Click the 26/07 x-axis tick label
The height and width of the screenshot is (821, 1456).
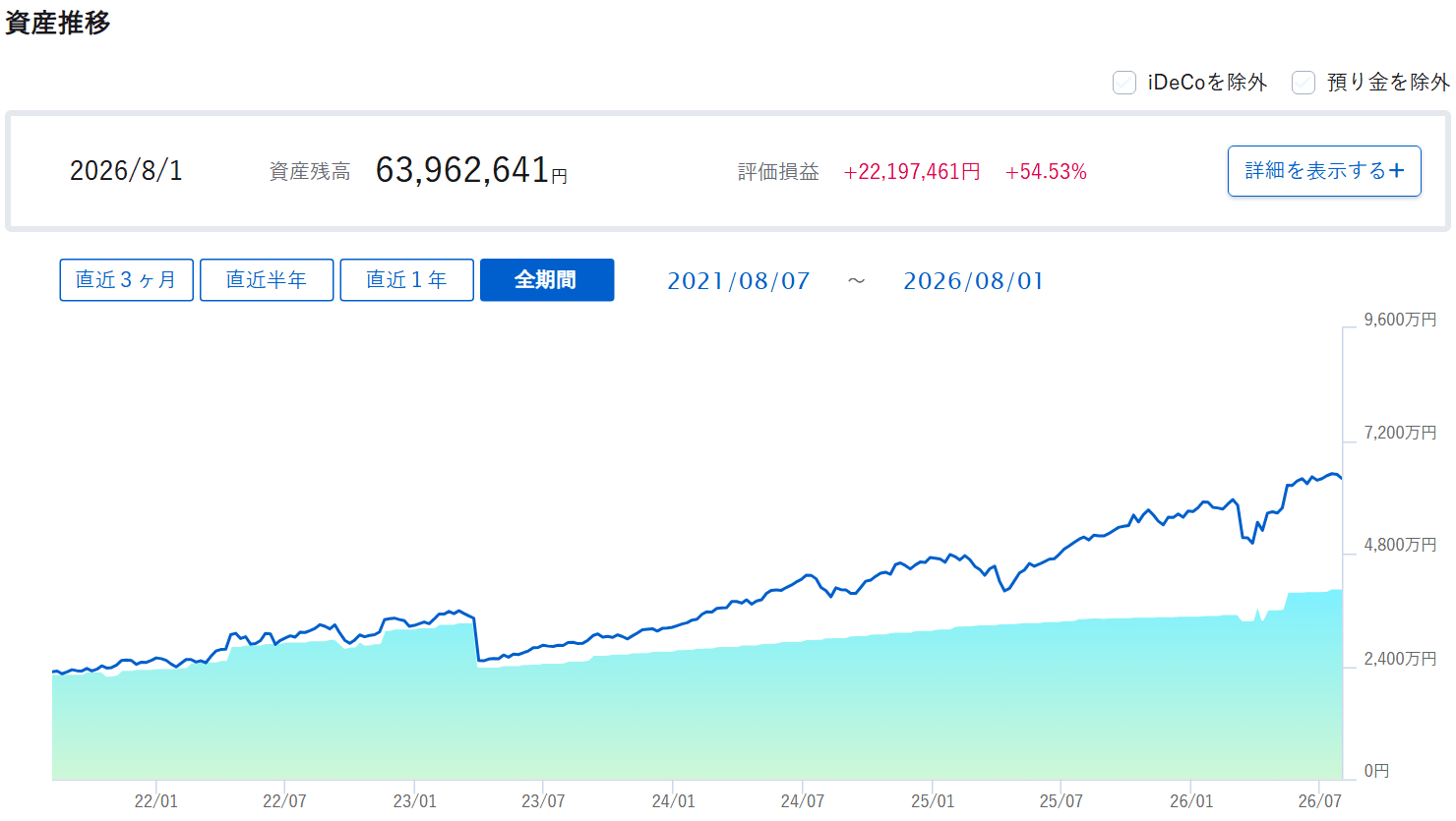click(1319, 801)
